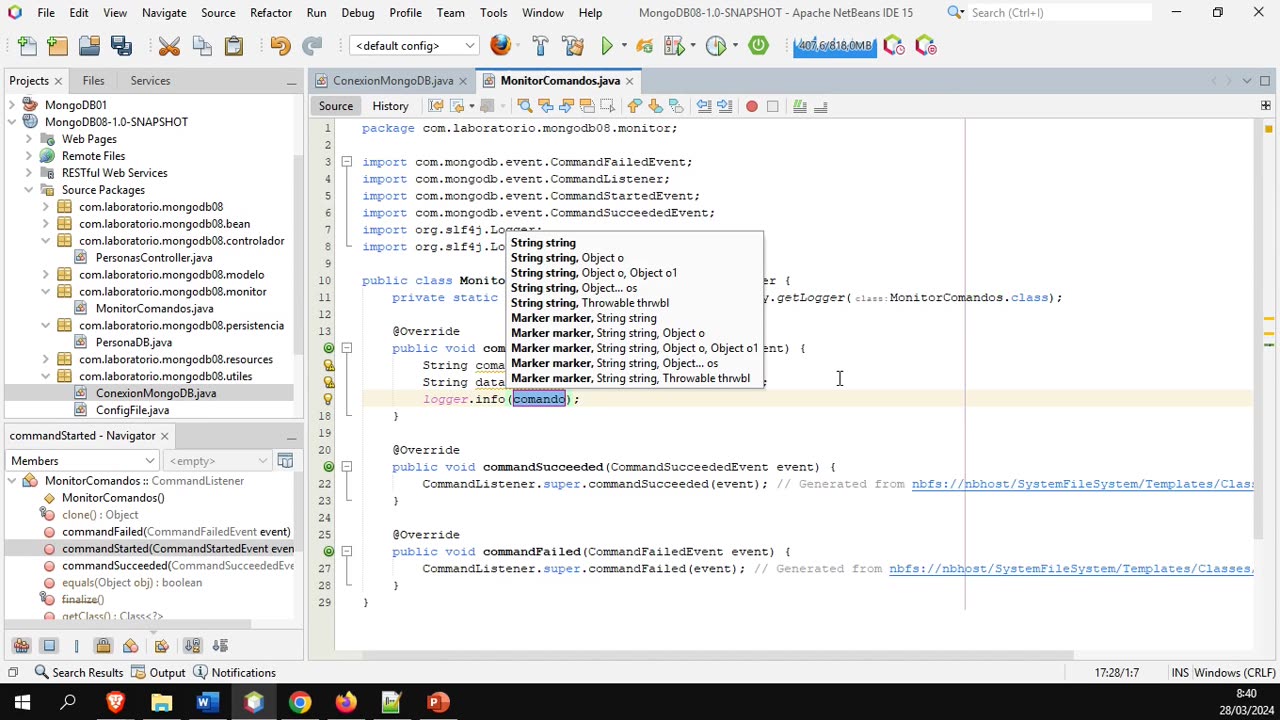Click the red Start Macro Recording icon
This screenshot has width=1280, height=720.
click(x=752, y=106)
